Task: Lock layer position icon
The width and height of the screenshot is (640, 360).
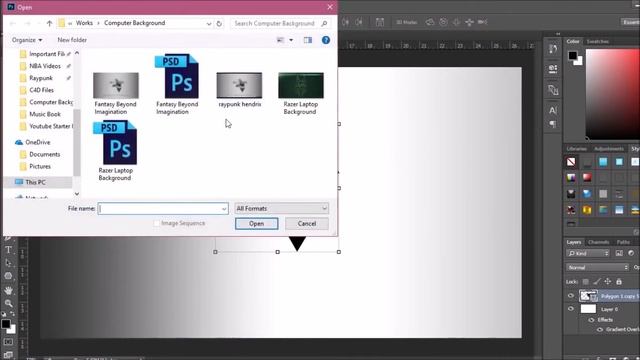Action: point(608,282)
